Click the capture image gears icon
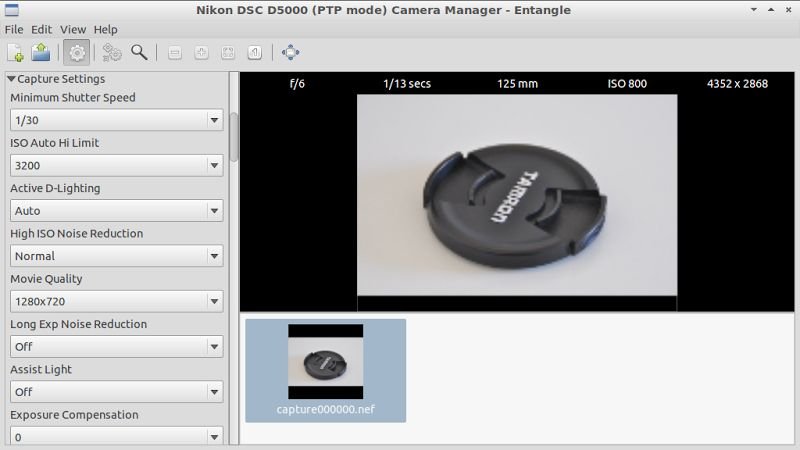The width and height of the screenshot is (800, 450). (x=112, y=52)
